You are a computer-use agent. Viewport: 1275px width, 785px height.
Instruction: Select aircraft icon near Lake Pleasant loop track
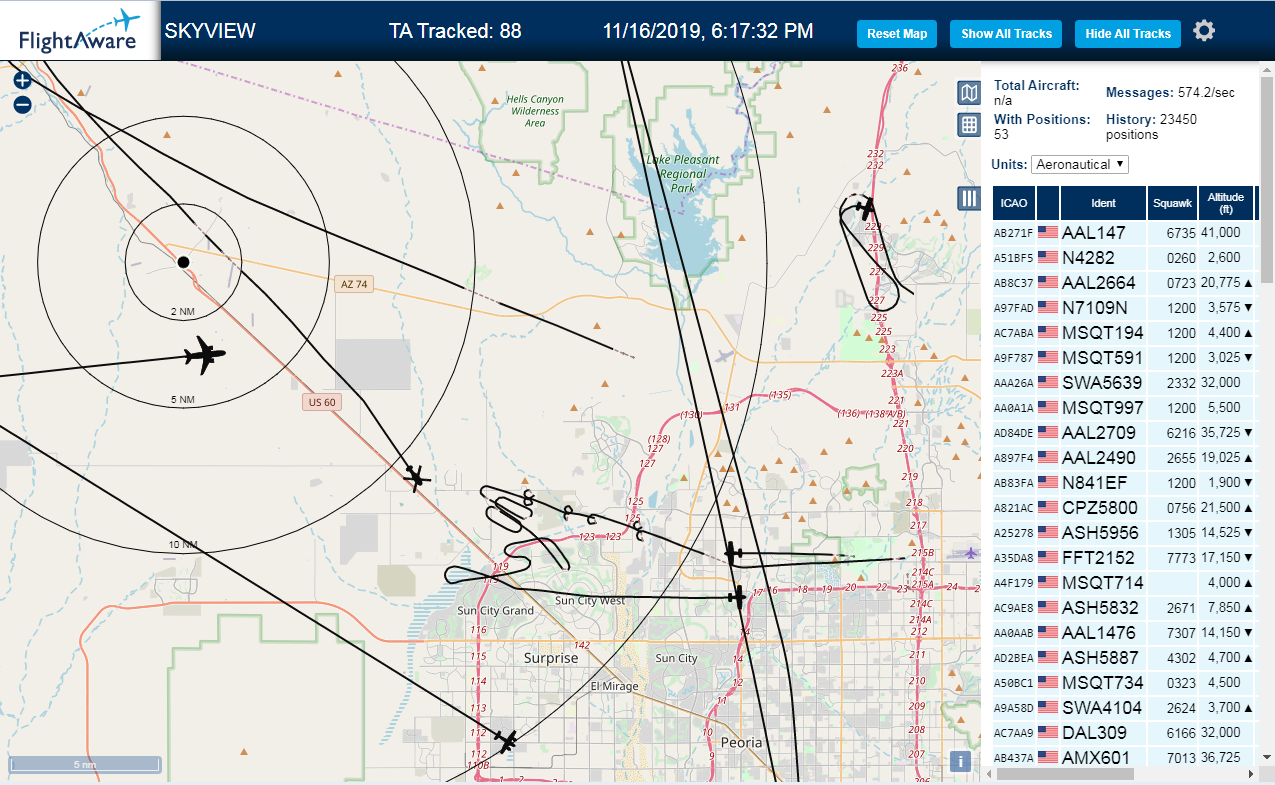pyautogui.click(x=865, y=209)
